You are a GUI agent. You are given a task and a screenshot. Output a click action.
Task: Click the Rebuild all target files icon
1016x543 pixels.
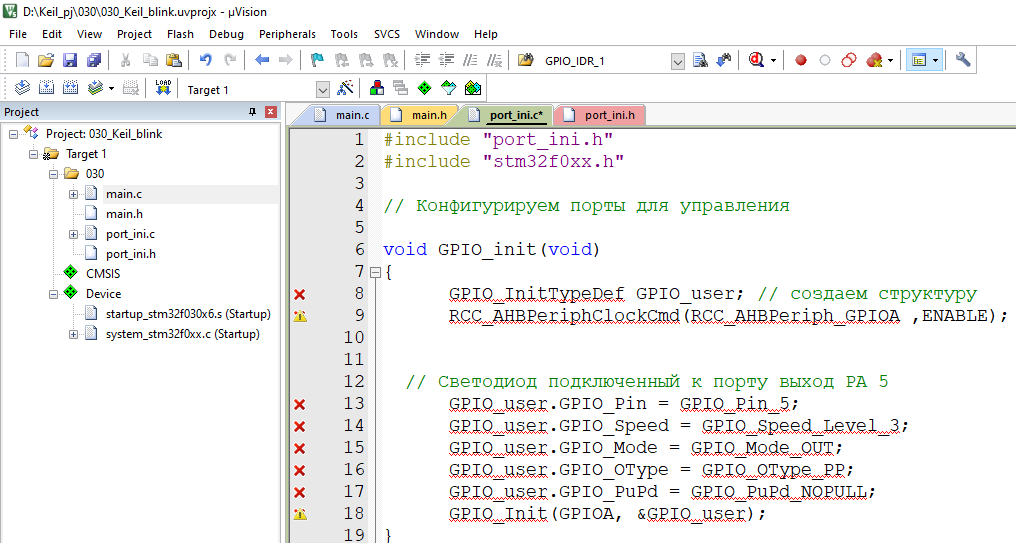[x=70, y=88]
